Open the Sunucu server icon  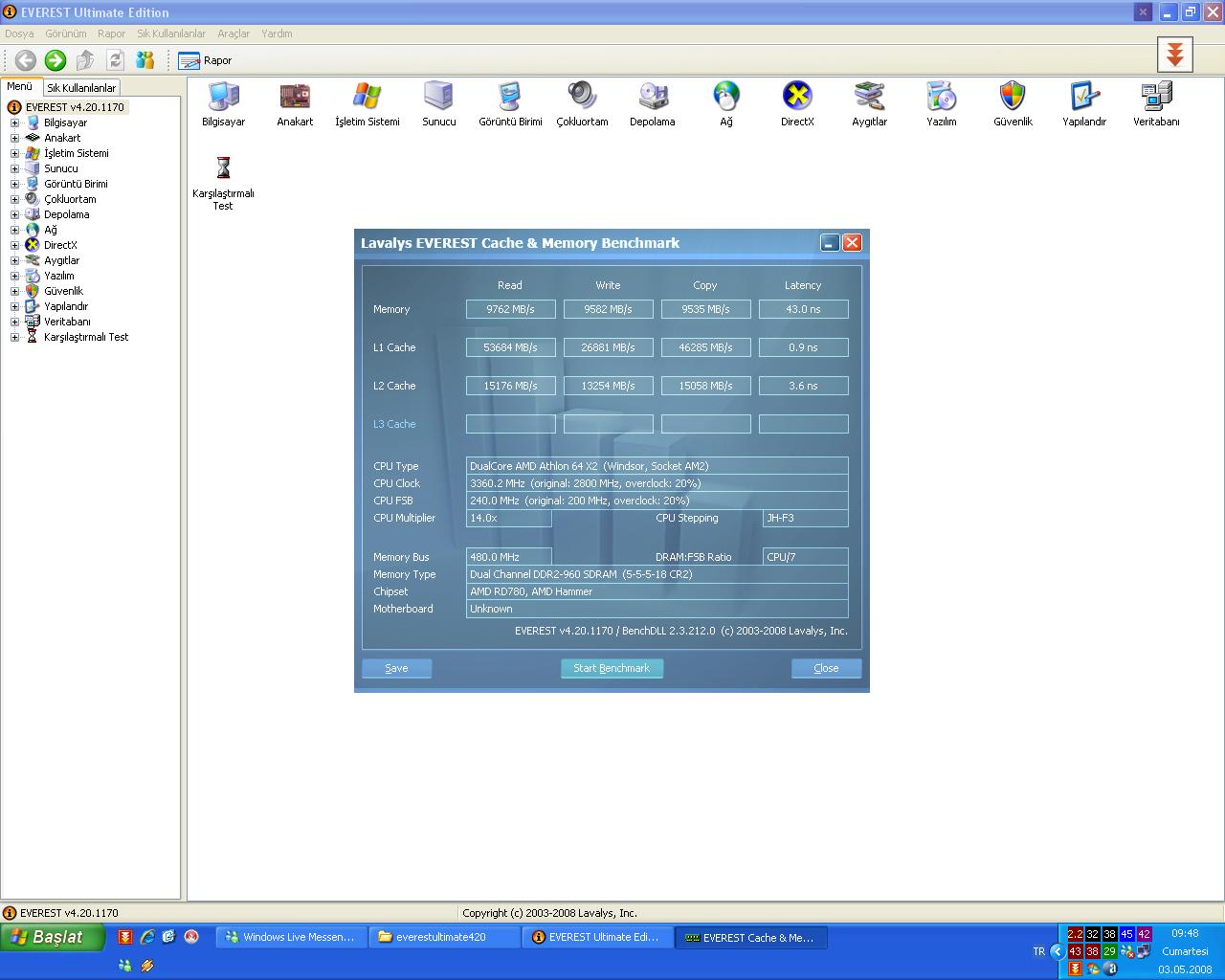tap(438, 104)
